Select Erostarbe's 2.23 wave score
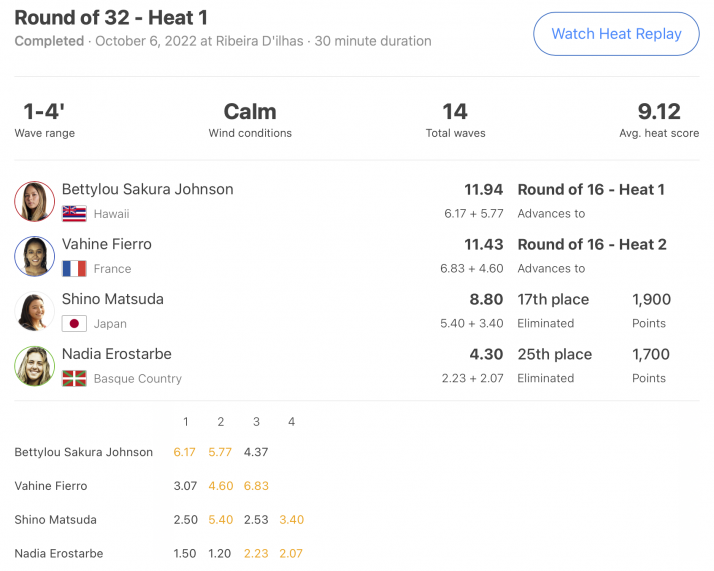Screen dimensions: 714x571 click(x=256, y=553)
